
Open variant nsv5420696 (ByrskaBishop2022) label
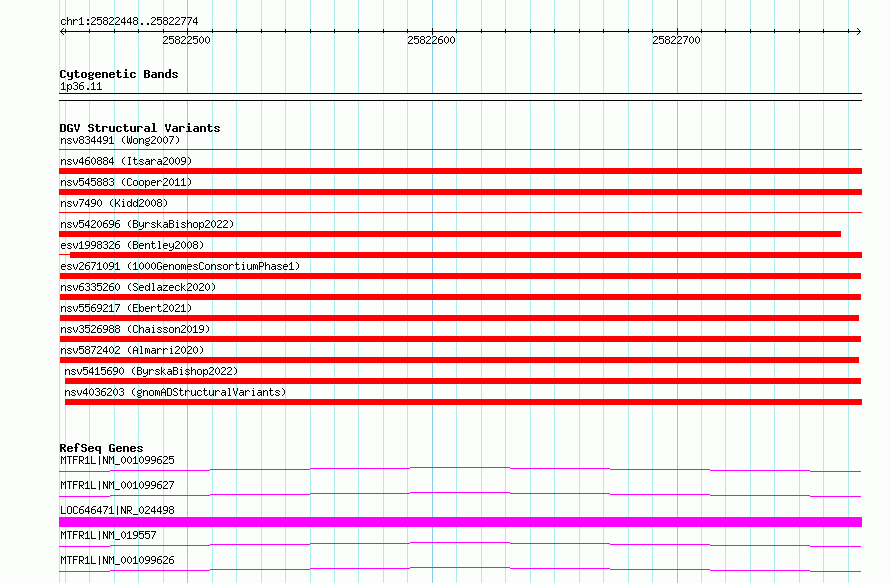pyautogui.click(x=147, y=224)
